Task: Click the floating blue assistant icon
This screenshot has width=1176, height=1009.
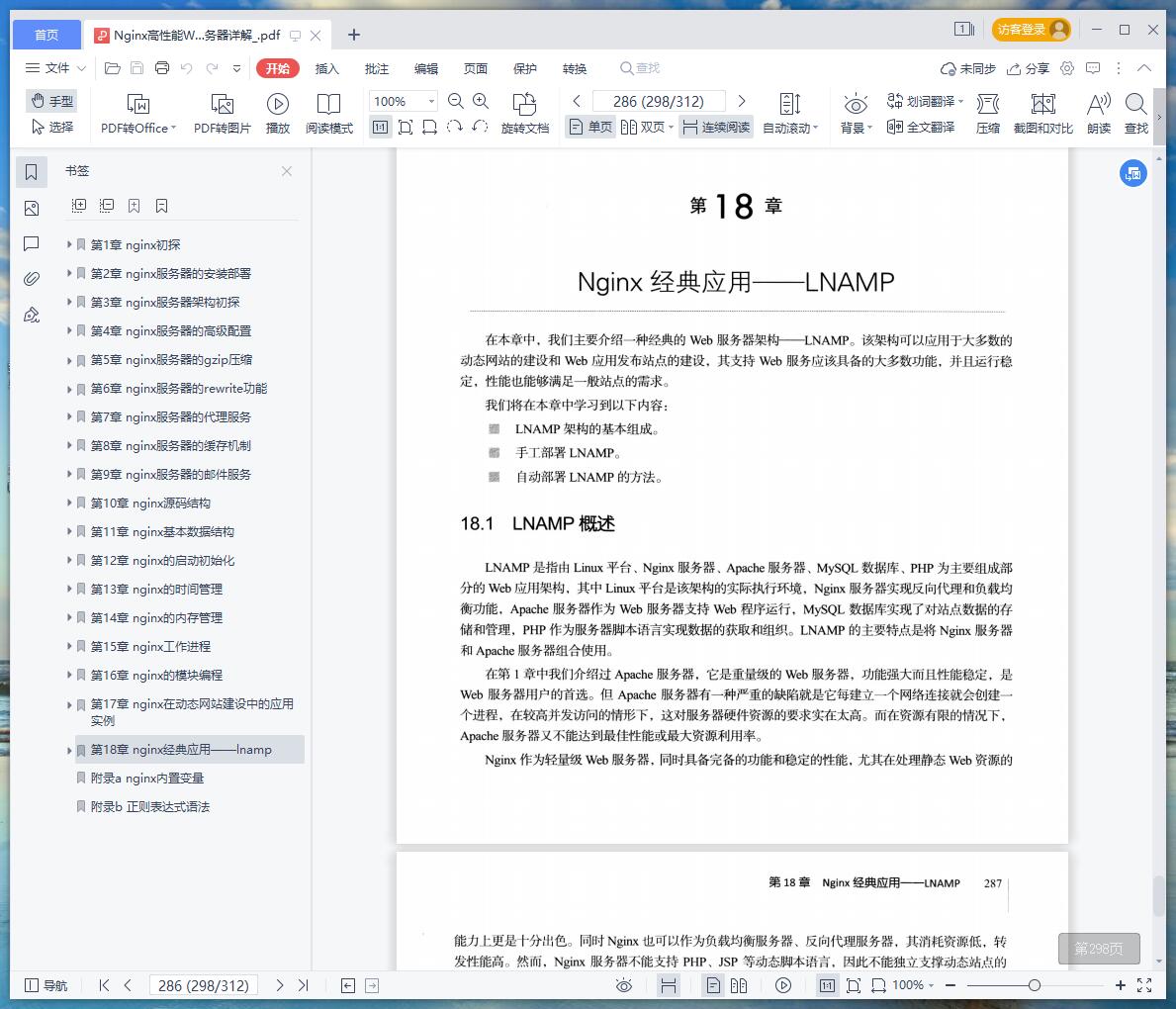Action: (x=1133, y=173)
